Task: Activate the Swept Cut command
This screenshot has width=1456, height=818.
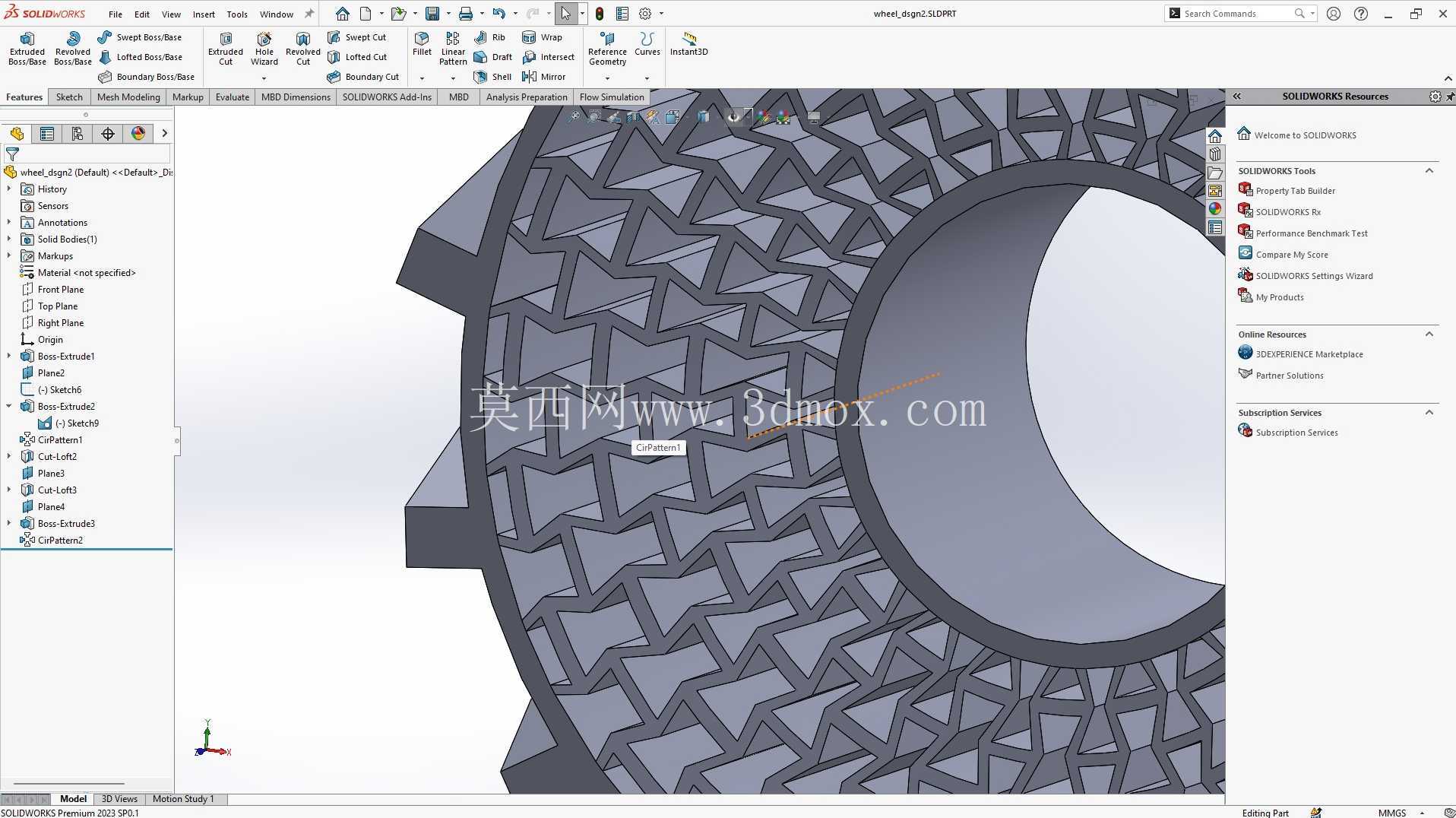Action: 356,37
